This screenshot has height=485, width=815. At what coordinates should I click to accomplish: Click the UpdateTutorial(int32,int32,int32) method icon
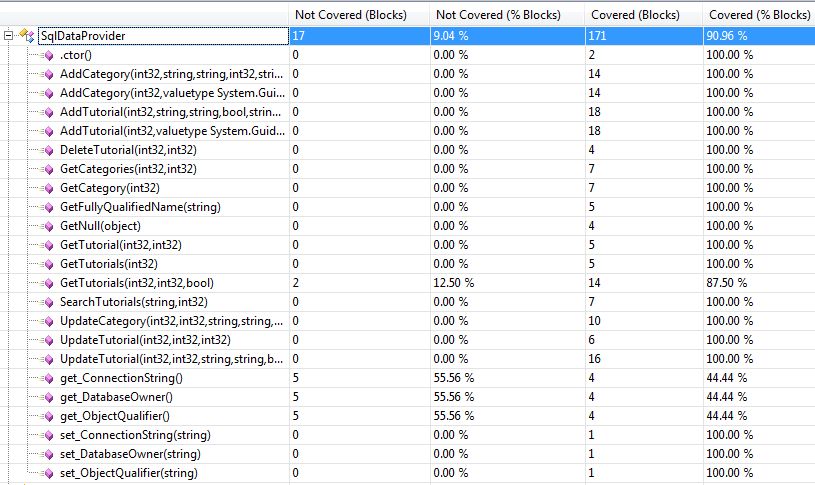48,340
